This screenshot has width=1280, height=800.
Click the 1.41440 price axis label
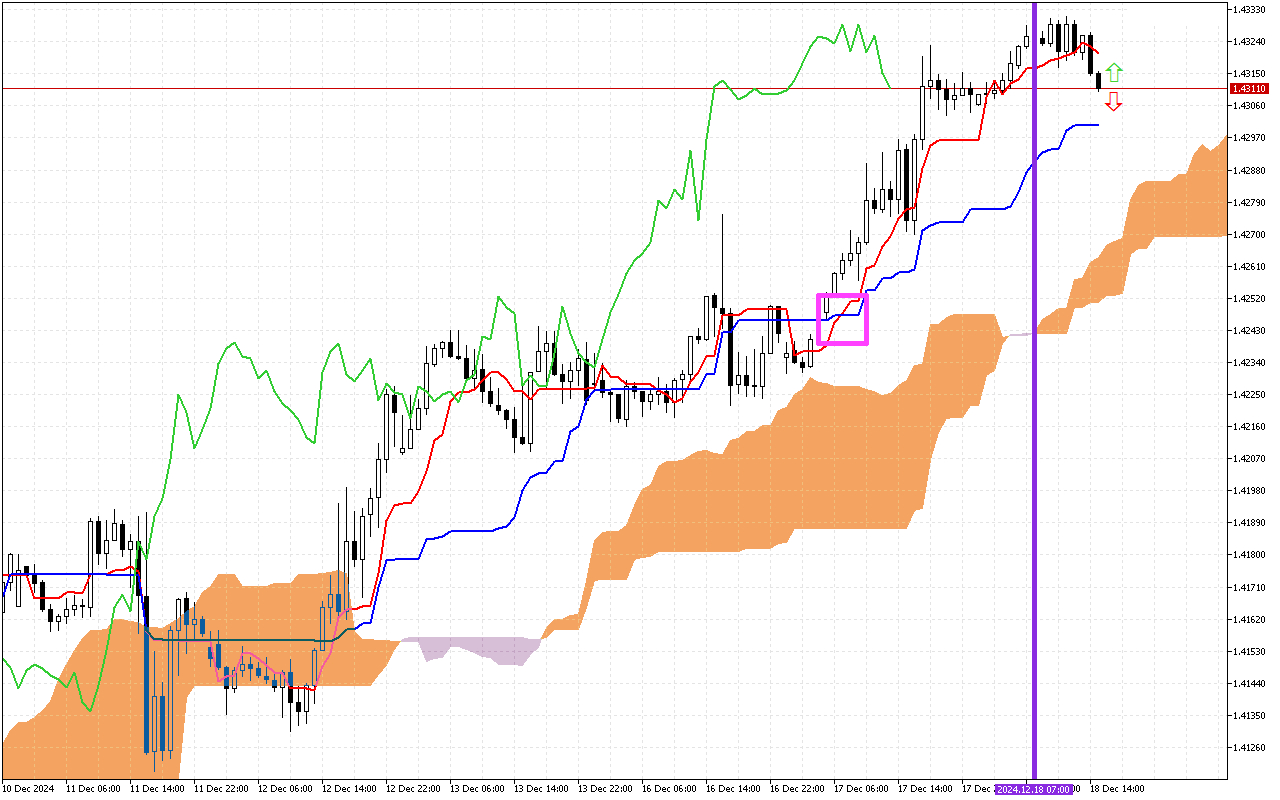pos(1247,683)
